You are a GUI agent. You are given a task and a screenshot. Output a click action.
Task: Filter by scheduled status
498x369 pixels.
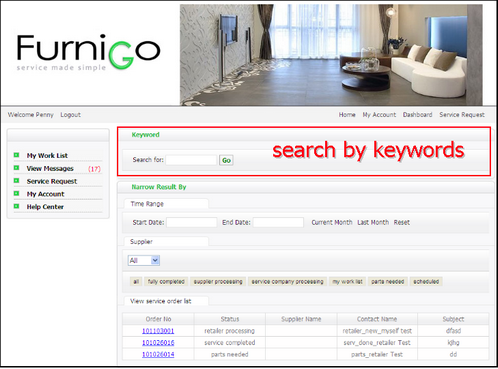(x=426, y=281)
